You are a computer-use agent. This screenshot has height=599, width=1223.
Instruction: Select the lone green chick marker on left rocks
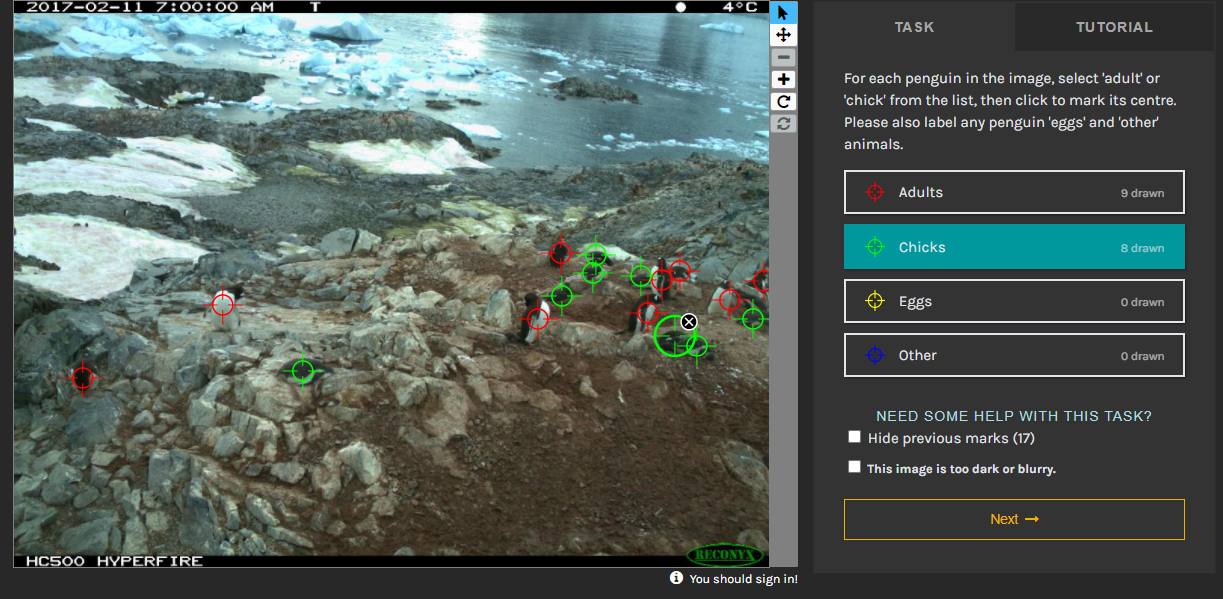(303, 372)
